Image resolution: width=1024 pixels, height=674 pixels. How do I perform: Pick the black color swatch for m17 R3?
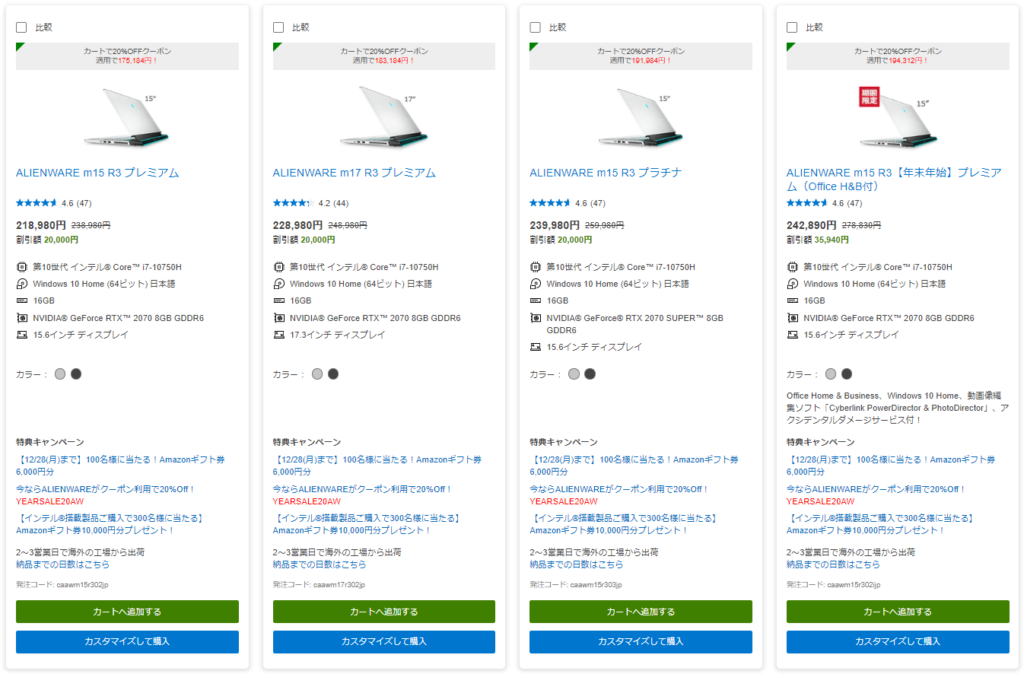(x=333, y=374)
